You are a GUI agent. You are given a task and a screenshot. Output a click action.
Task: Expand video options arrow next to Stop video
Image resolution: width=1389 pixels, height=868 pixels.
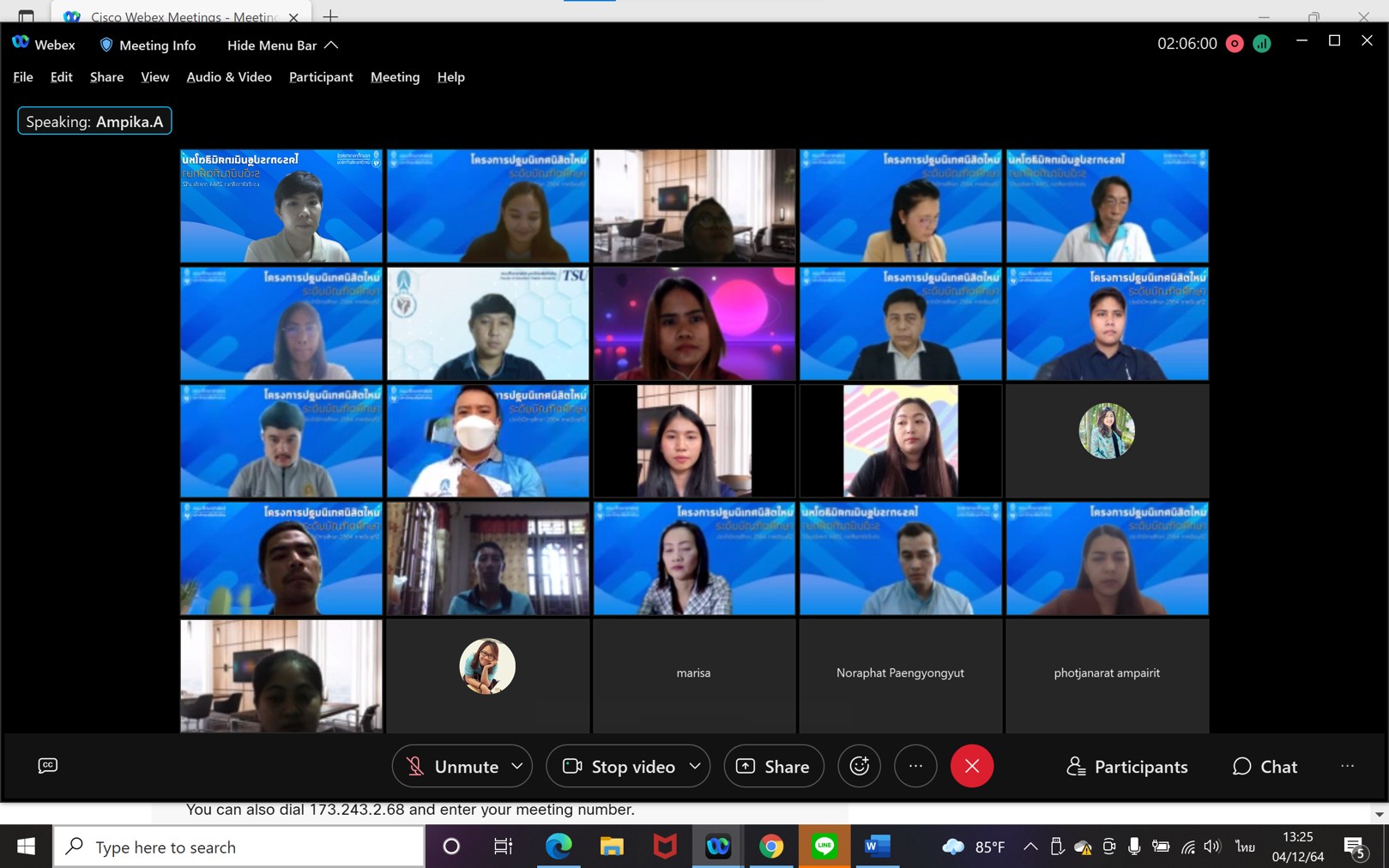point(695,766)
